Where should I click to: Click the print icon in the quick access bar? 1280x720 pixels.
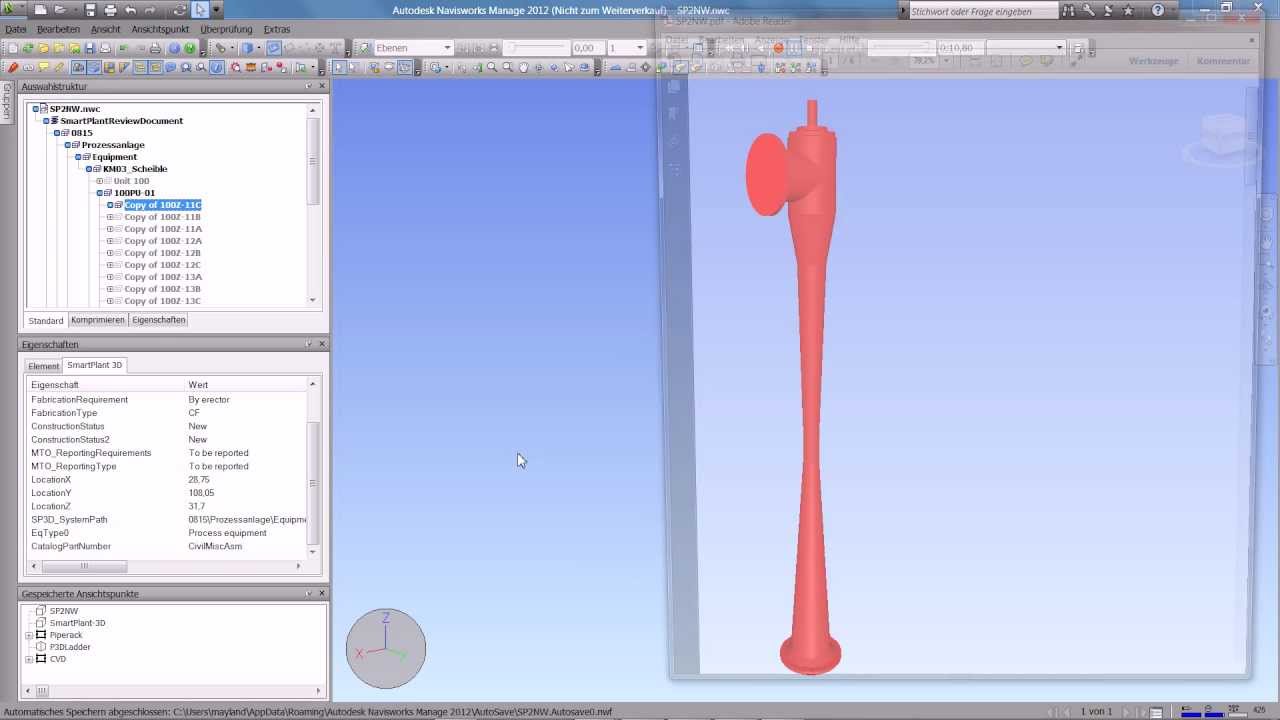(111, 10)
